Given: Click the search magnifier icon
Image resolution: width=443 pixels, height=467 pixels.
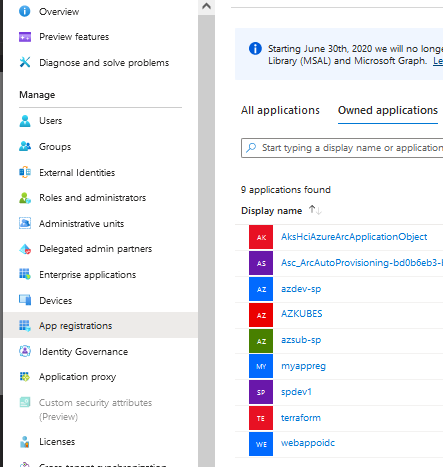Looking at the screenshot, I should tap(251, 147).
